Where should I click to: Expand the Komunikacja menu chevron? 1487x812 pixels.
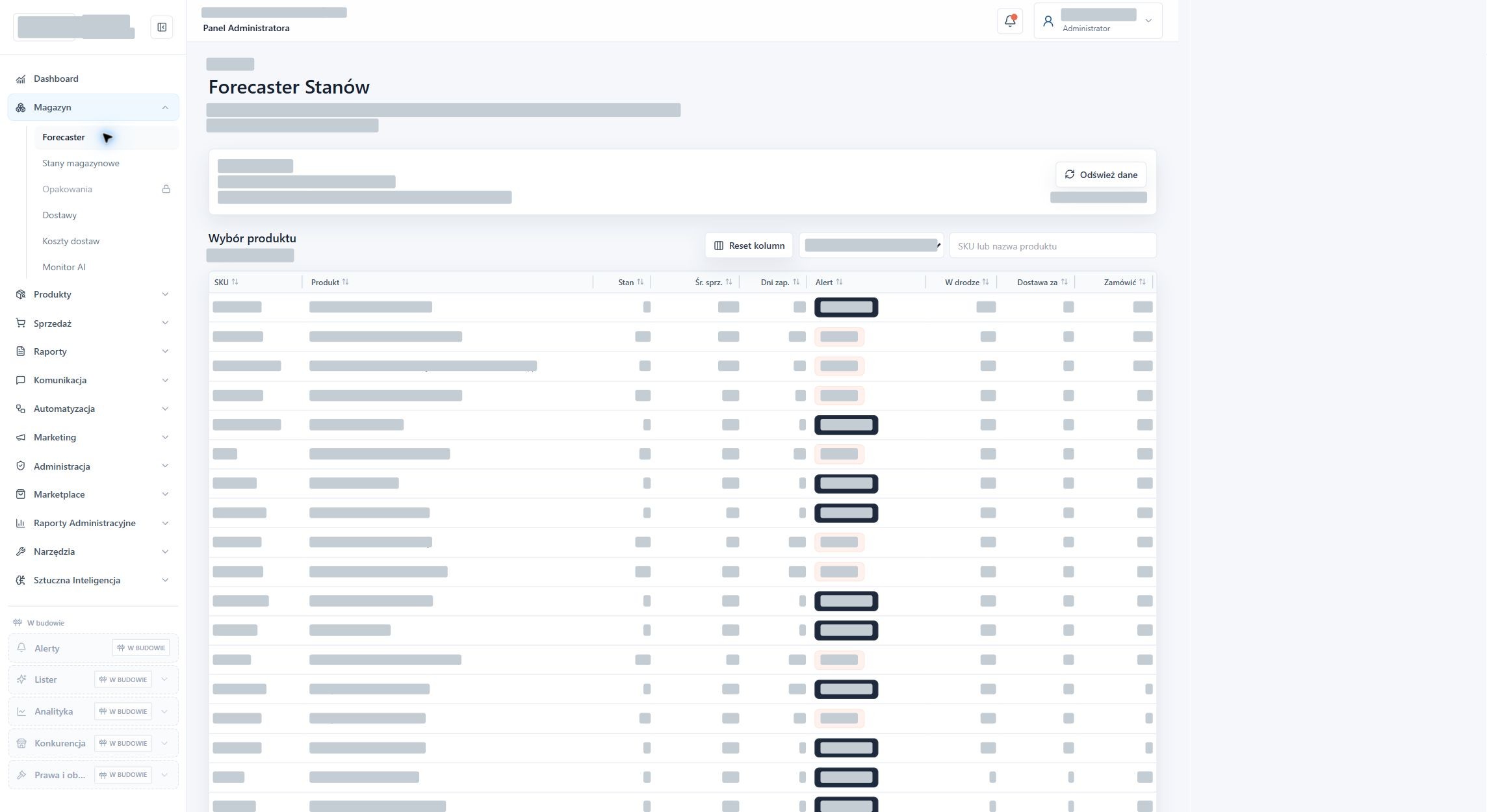point(165,380)
